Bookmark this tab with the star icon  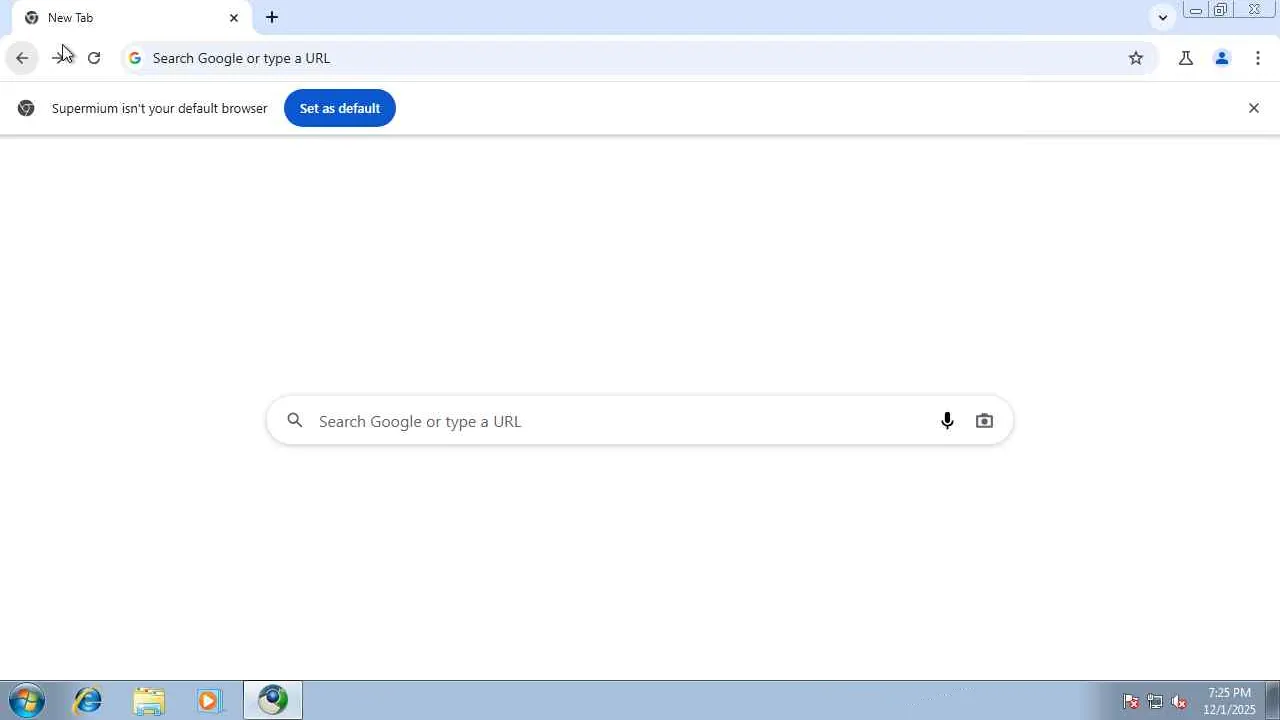pos(1136,58)
